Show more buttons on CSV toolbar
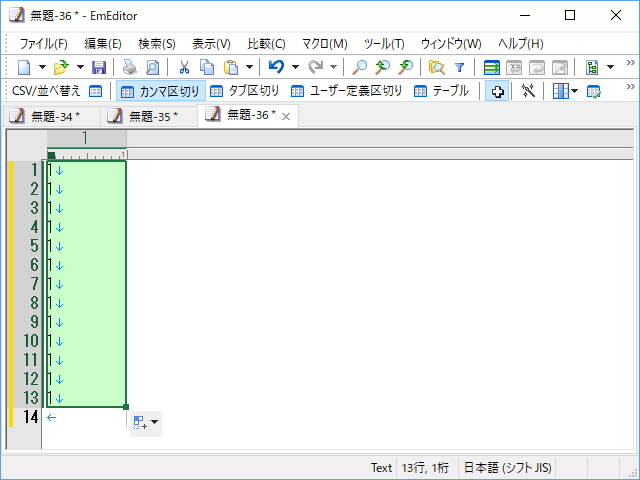Screen dimensions: 640x480 pyautogui.click(x=631, y=87)
